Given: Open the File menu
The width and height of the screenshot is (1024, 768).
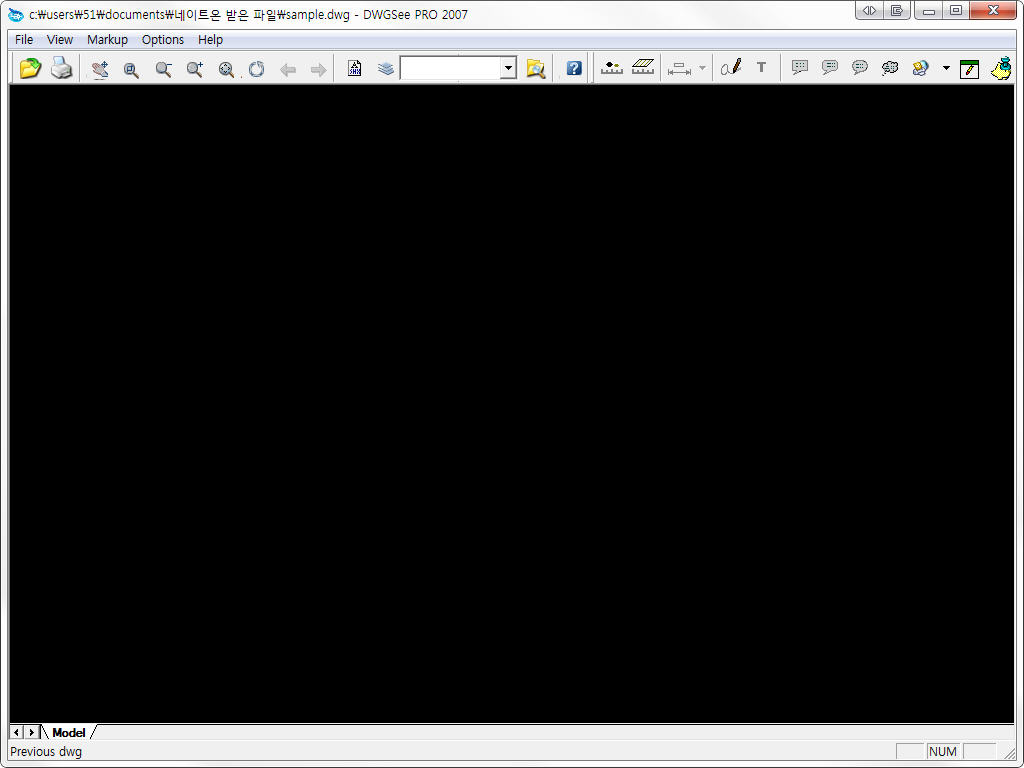Looking at the screenshot, I should click(24, 40).
